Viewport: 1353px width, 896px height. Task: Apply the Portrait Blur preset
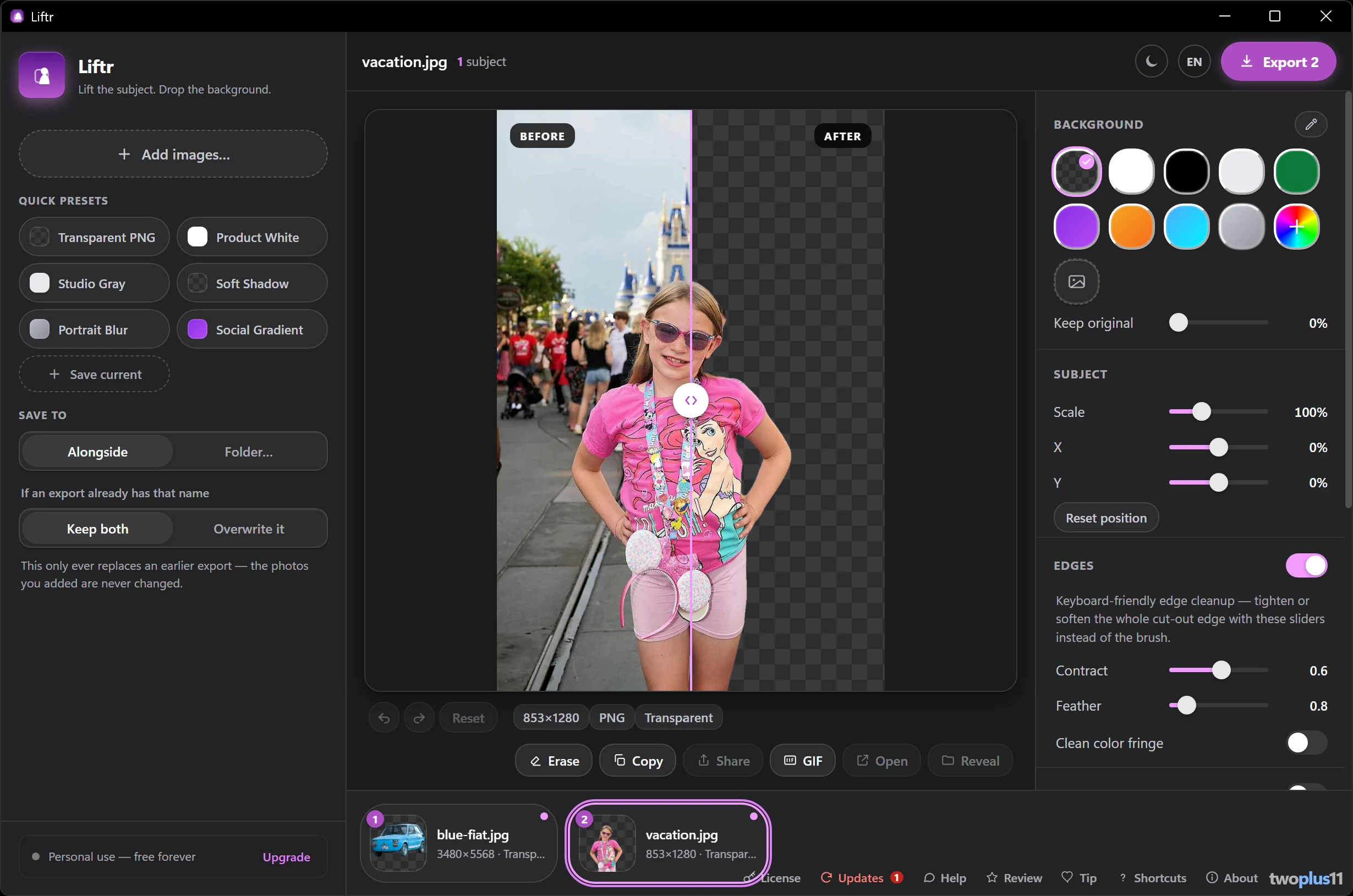point(94,329)
